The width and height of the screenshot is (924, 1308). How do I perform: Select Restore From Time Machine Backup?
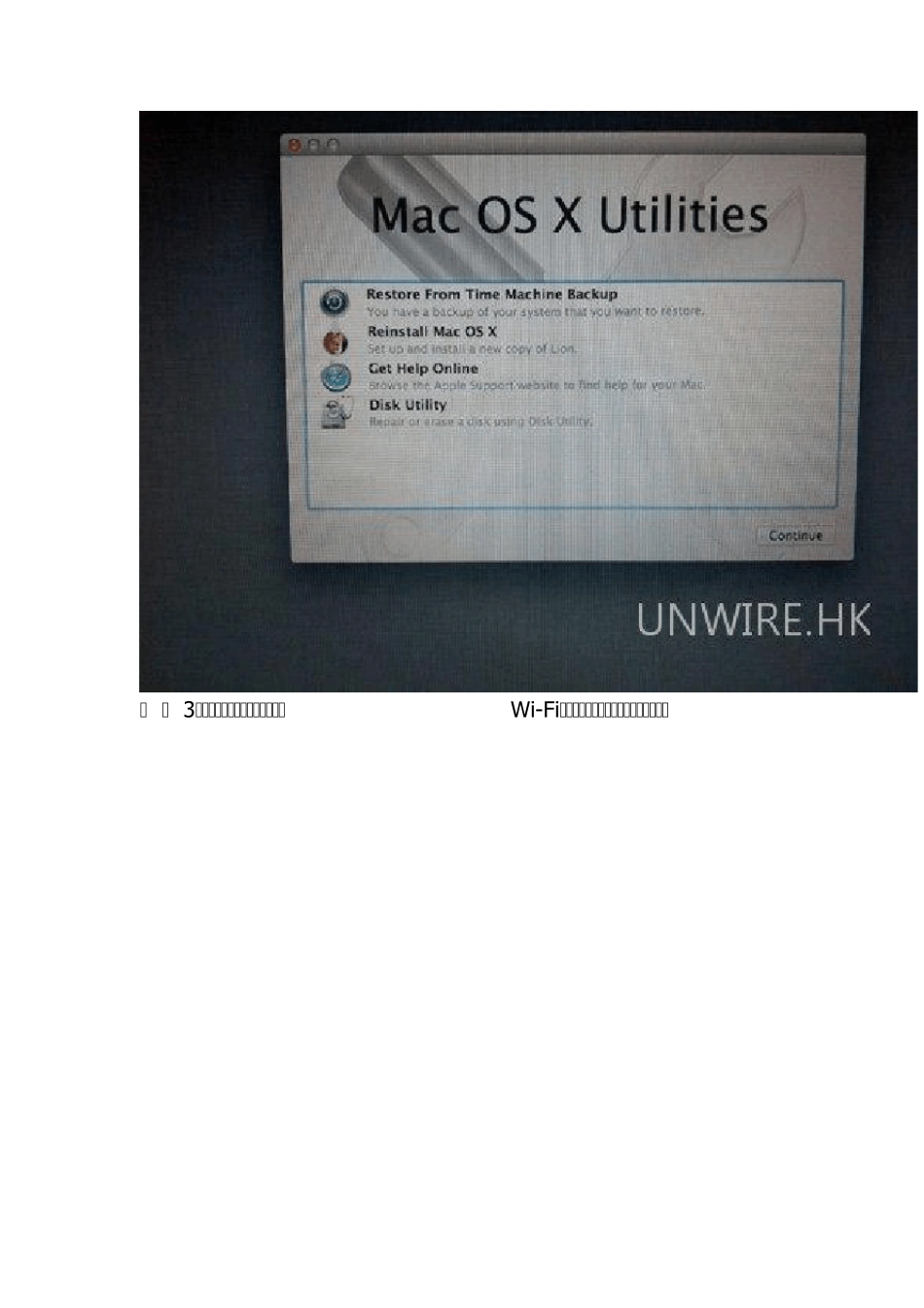491,294
